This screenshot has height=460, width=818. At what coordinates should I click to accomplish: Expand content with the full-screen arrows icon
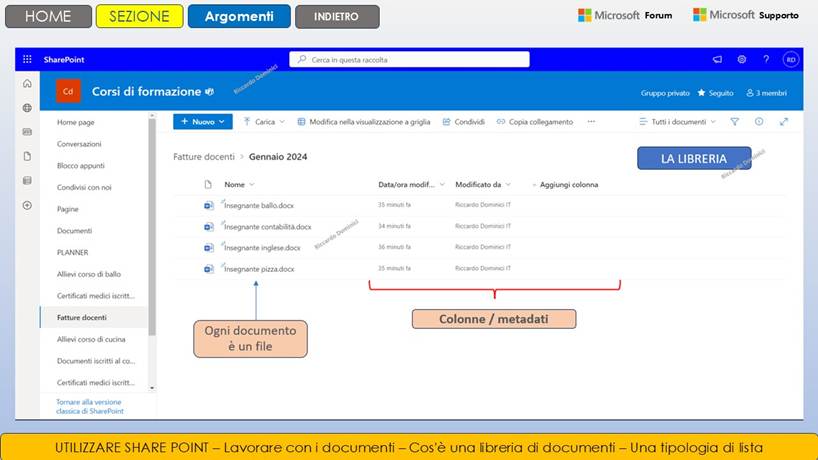(x=784, y=122)
